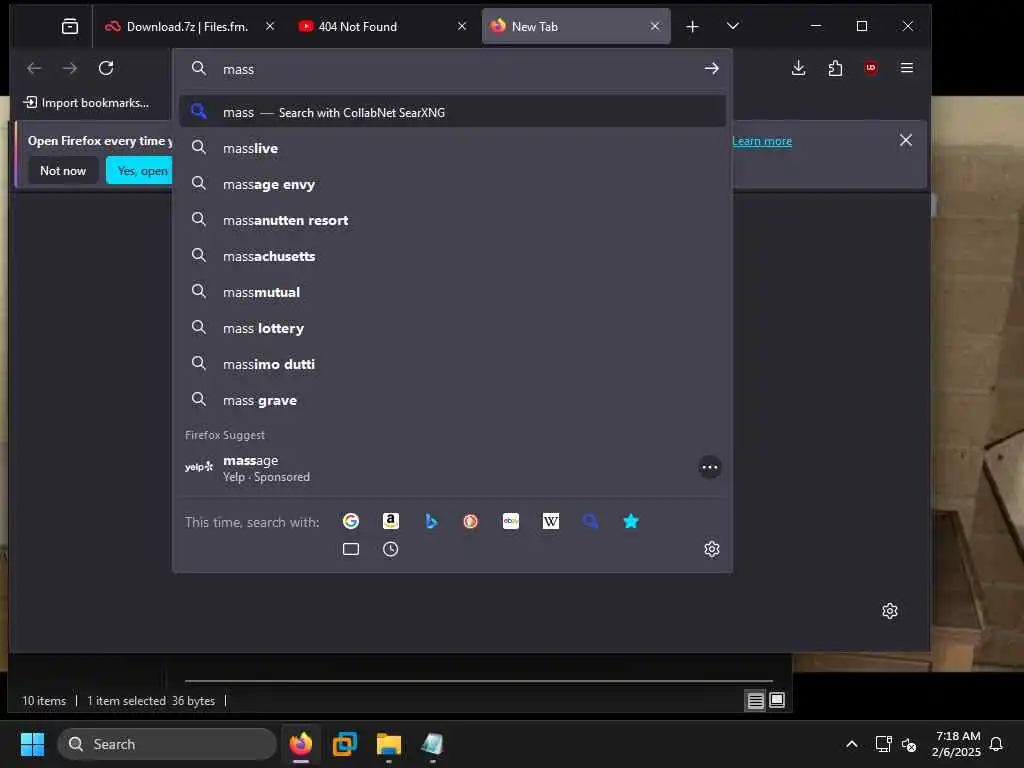This screenshot has height=768, width=1024.
Task: Personalize new tab with gear icon
Action: point(889,611)
